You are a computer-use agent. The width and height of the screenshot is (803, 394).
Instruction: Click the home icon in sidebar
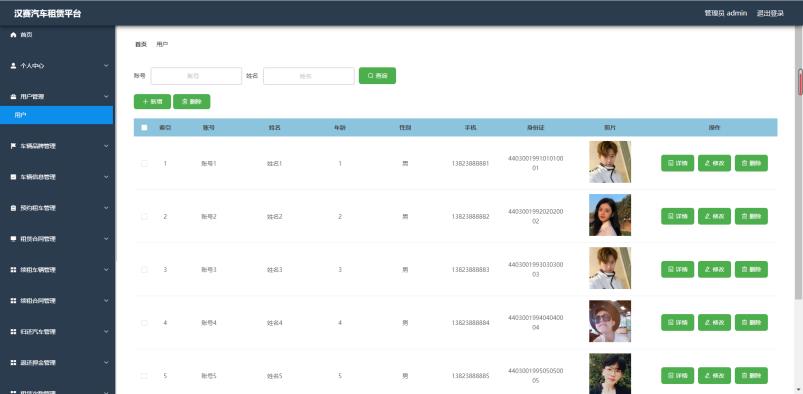point(14,34)
